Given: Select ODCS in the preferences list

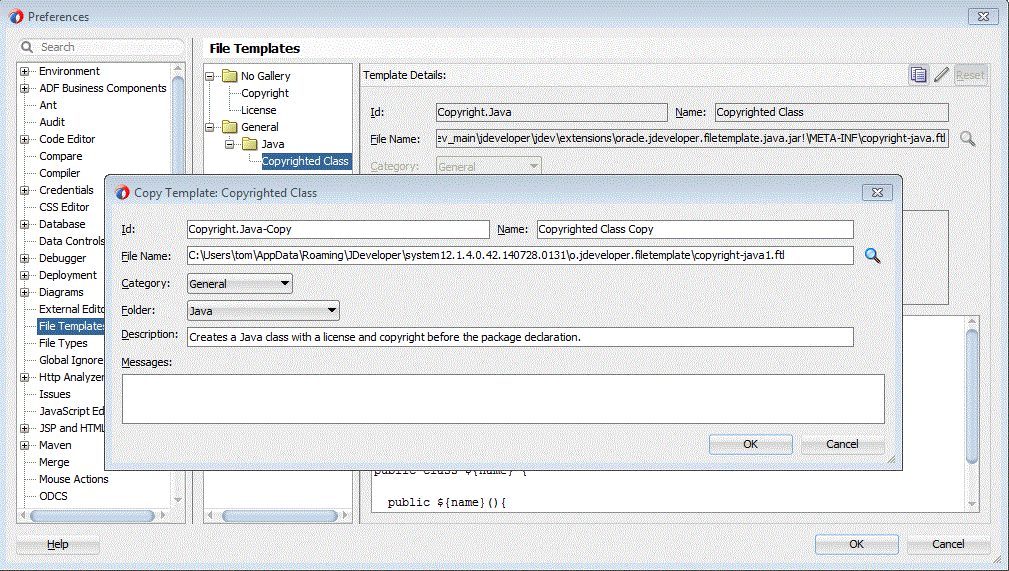Looking at the screenshot, I should pyautogui.click(x=53, y=496).
